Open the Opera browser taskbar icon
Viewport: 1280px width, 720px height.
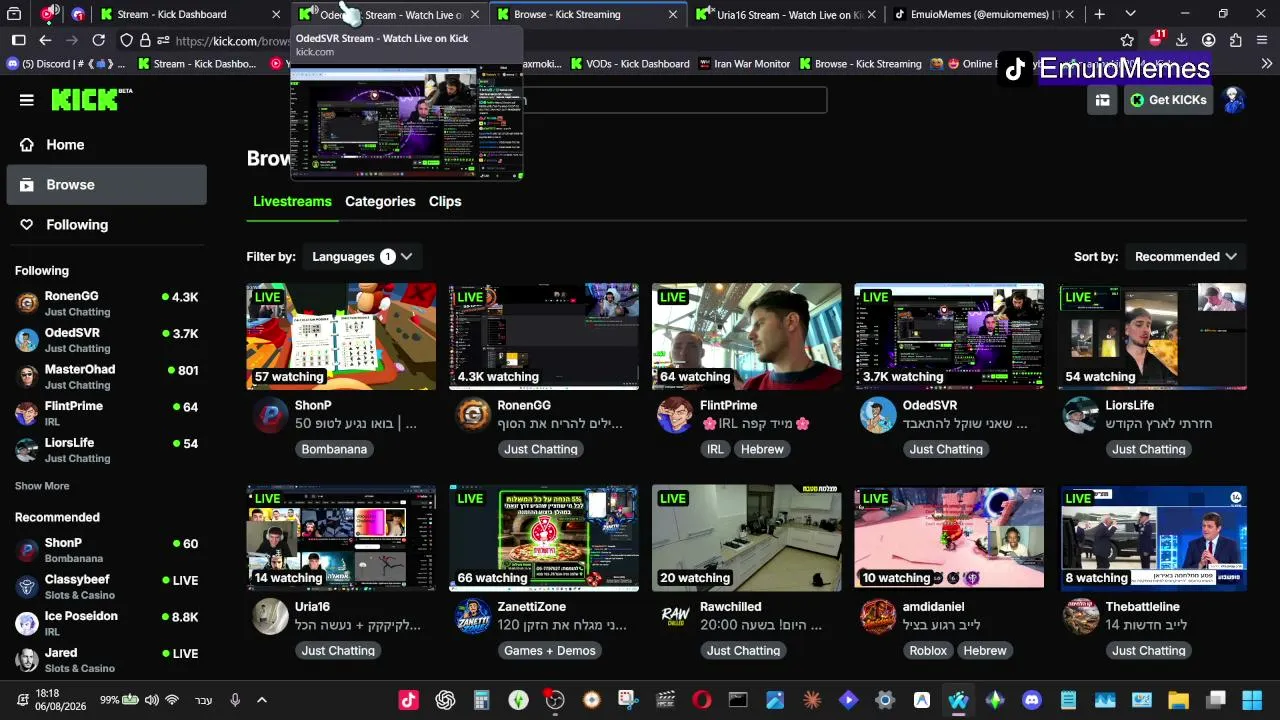(701, 700)
